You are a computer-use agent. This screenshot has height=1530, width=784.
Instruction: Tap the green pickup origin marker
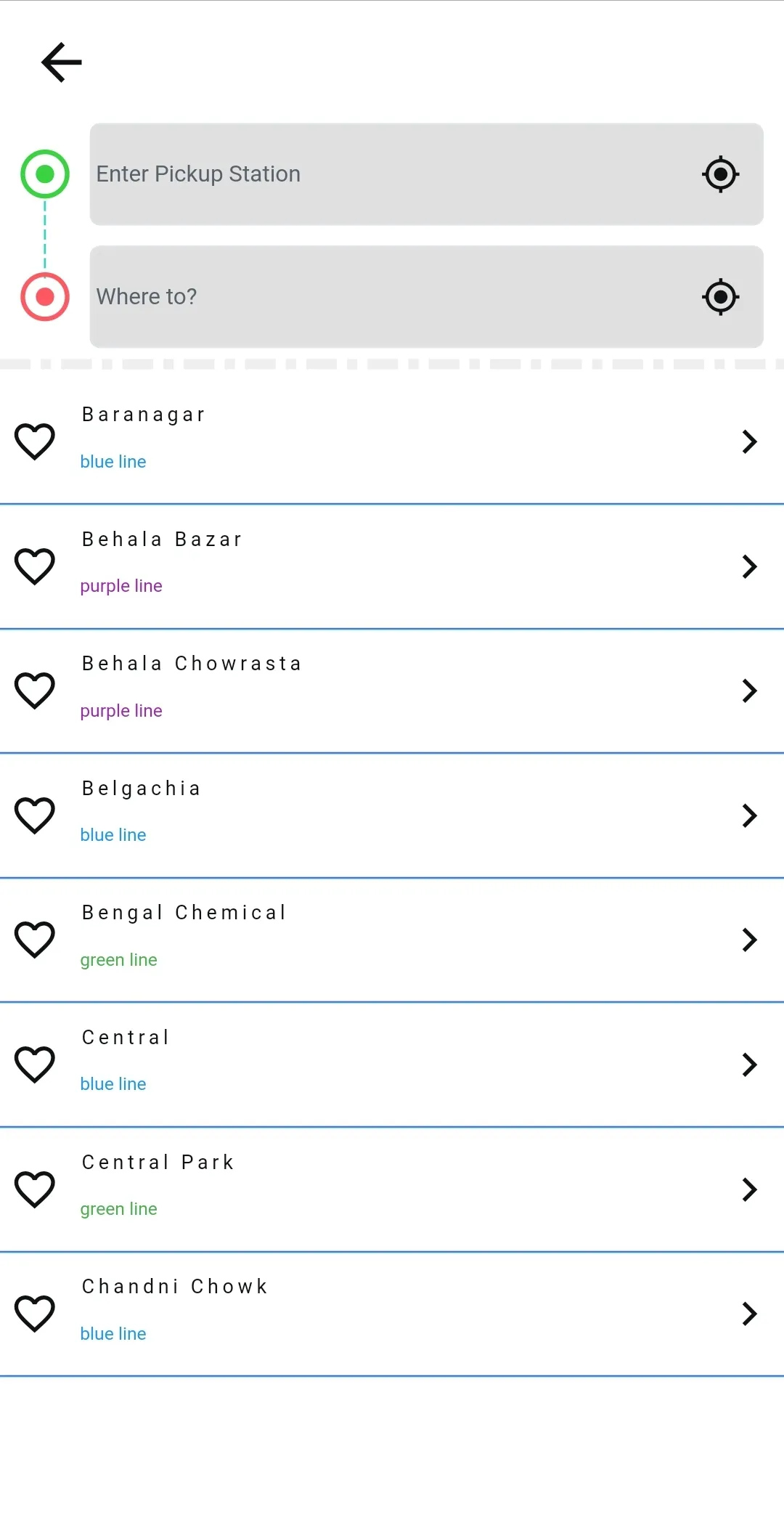pyautogui.click(x=45, y=174)
